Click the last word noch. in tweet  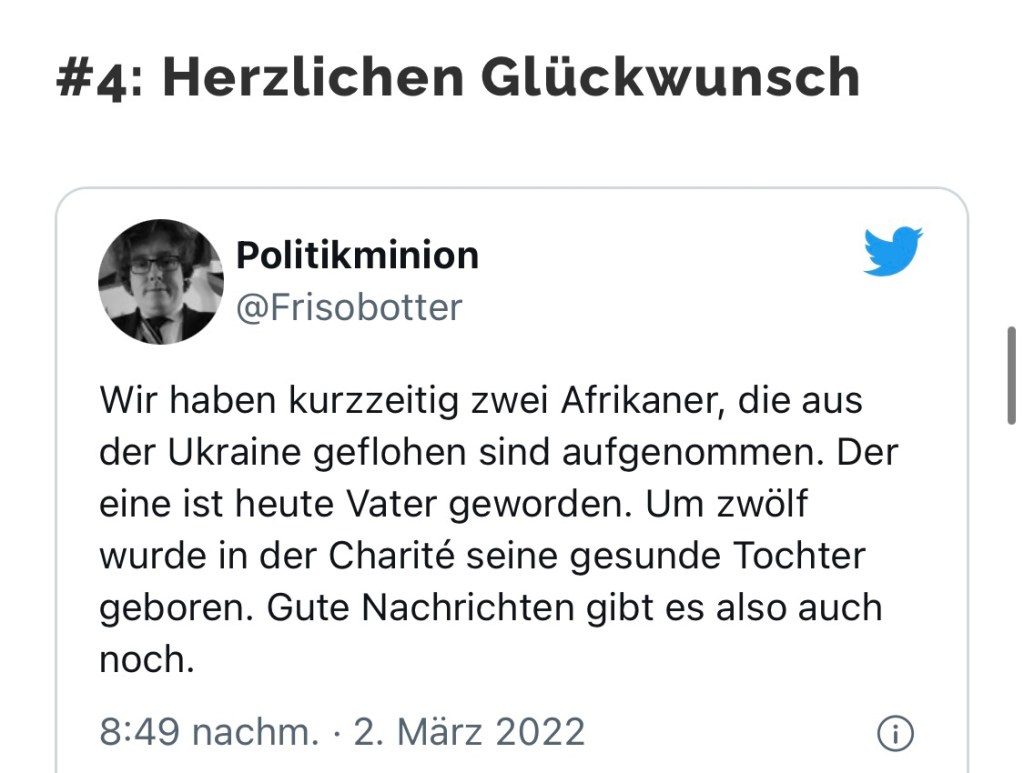(146, 660)
